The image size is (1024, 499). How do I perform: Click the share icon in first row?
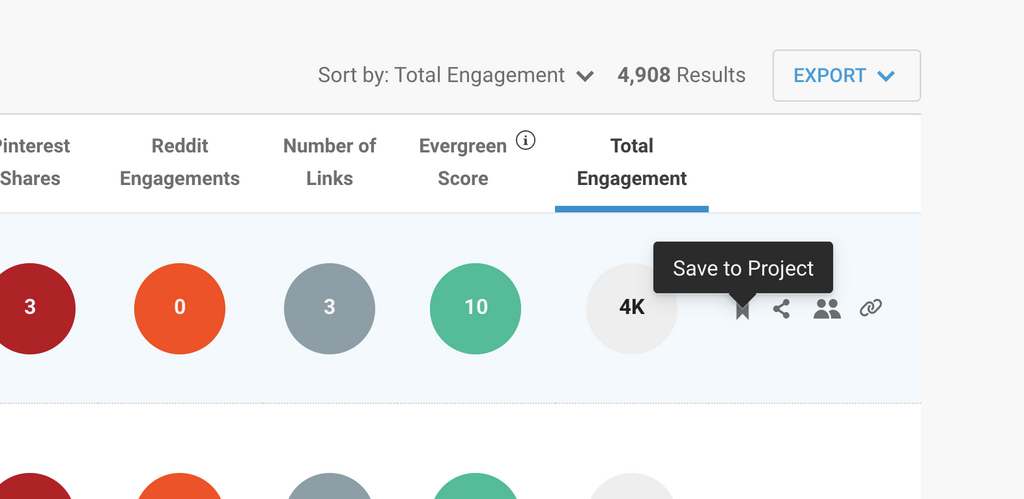(x=782, y=309)
